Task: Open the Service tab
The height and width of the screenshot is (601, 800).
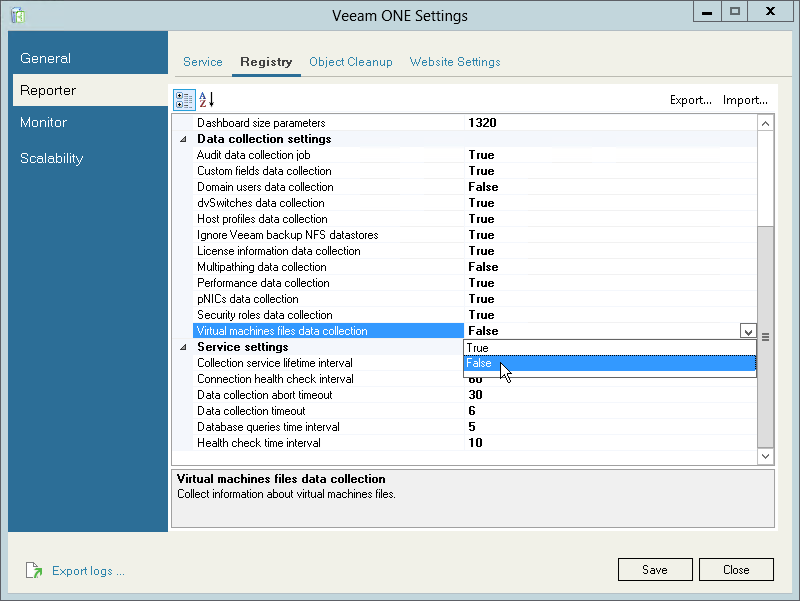Action: click(203, 62)
